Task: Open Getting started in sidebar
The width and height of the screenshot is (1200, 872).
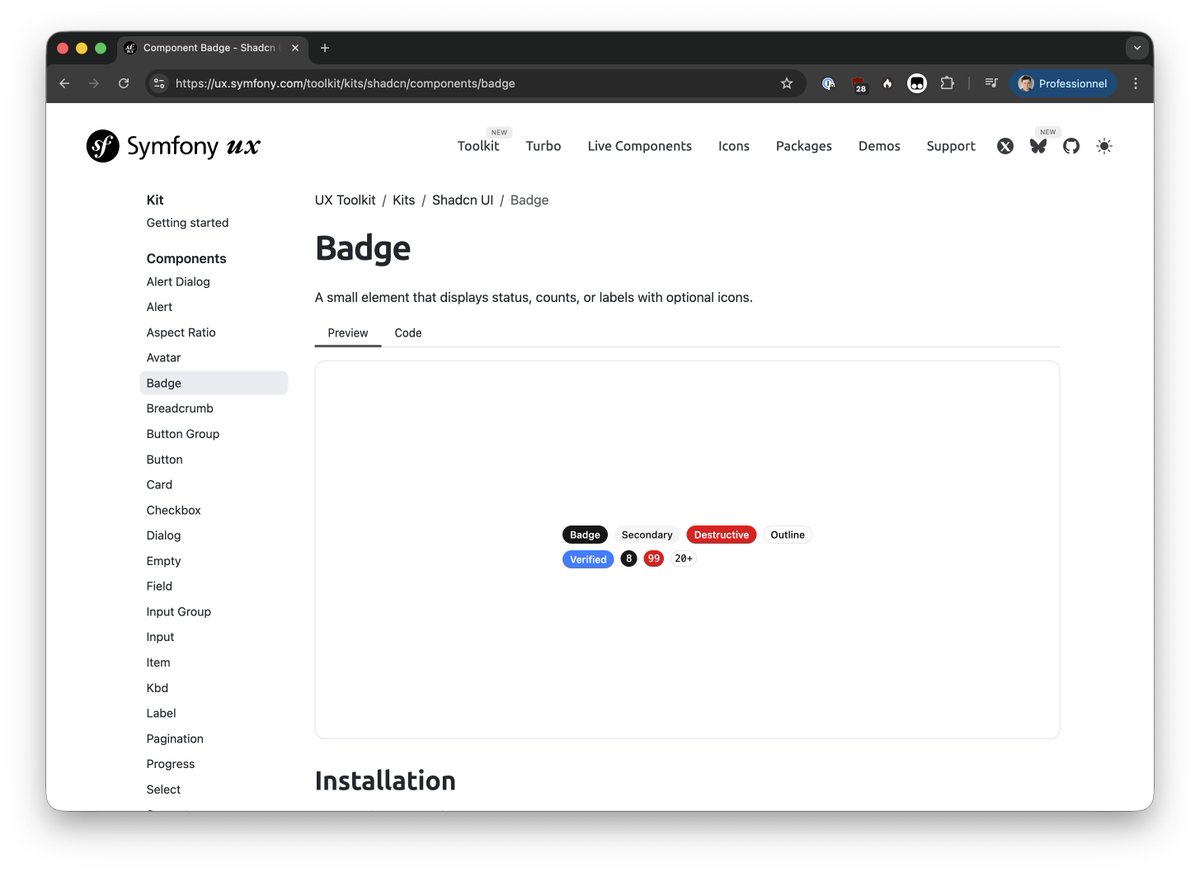Action: pos(188,223)
